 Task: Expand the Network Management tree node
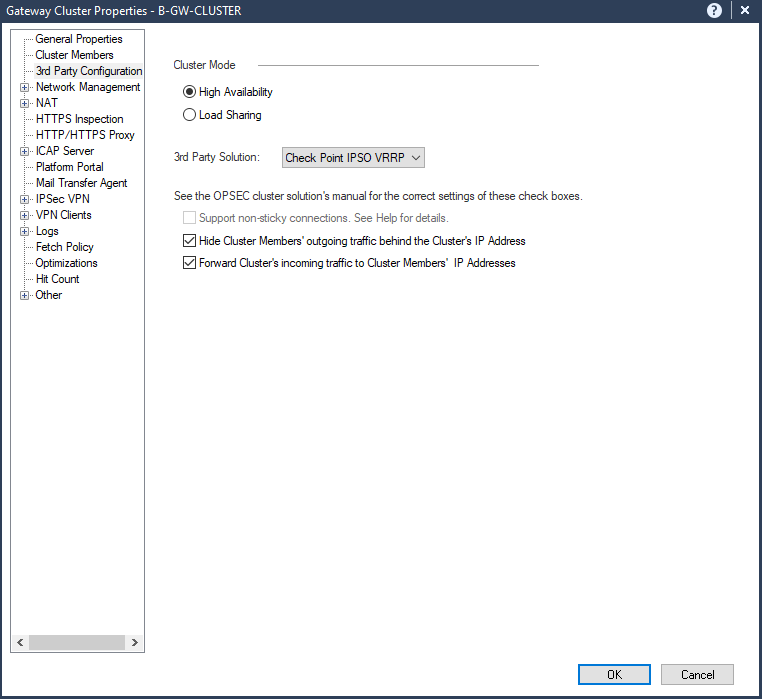(x=24, y=87)
